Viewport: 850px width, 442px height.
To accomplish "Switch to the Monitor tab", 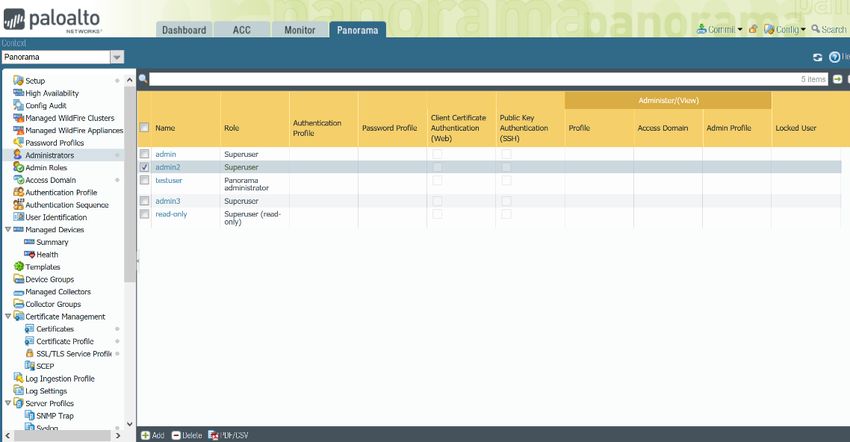I will click(300, 30).
